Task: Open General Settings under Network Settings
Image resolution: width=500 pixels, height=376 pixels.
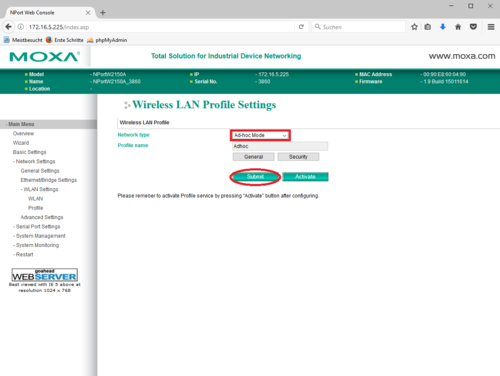Action: click(x=40, y=171)
